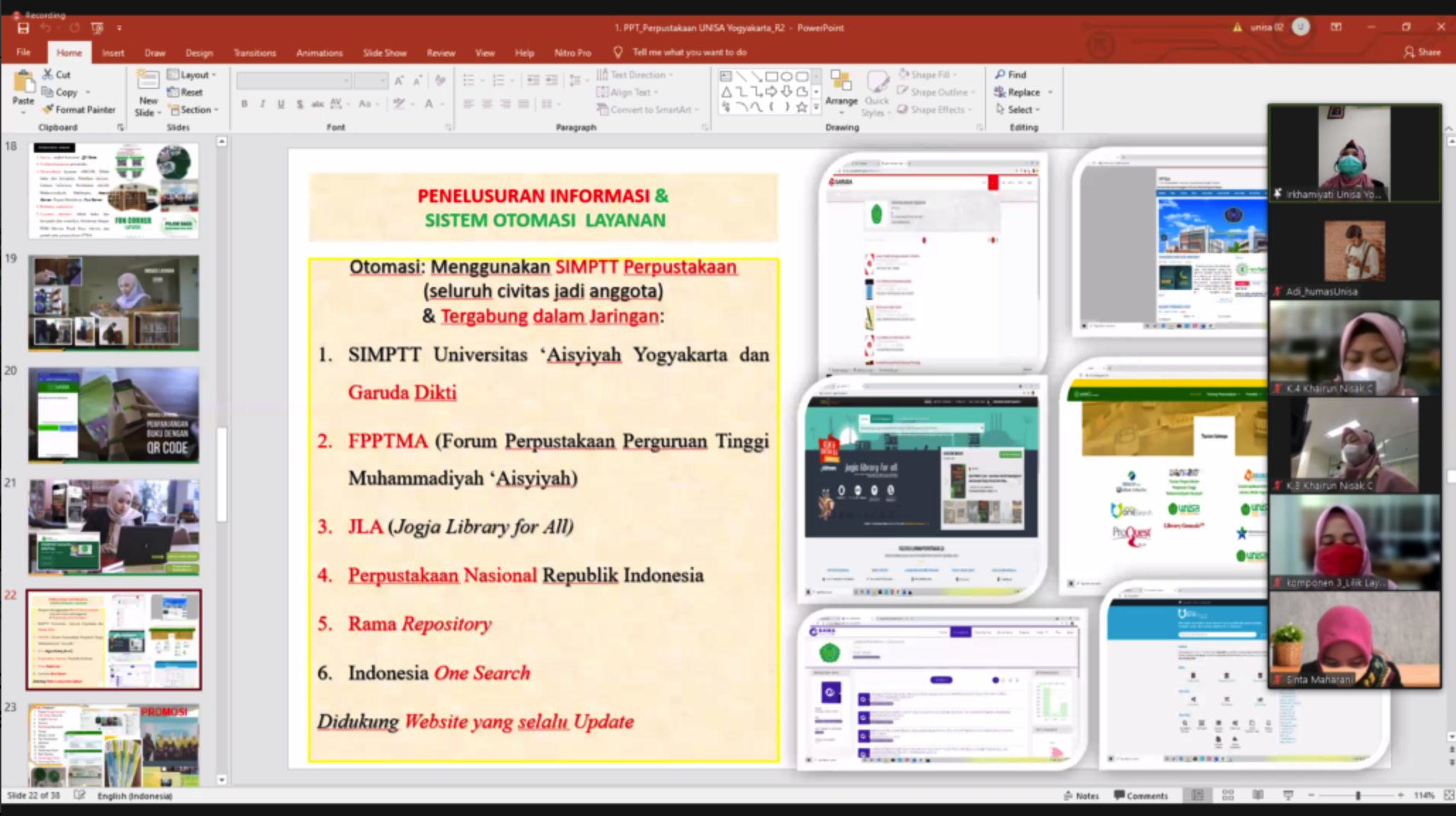Toggle Align Right paragraph
1456x816 pixels.
tap(505, 104)
